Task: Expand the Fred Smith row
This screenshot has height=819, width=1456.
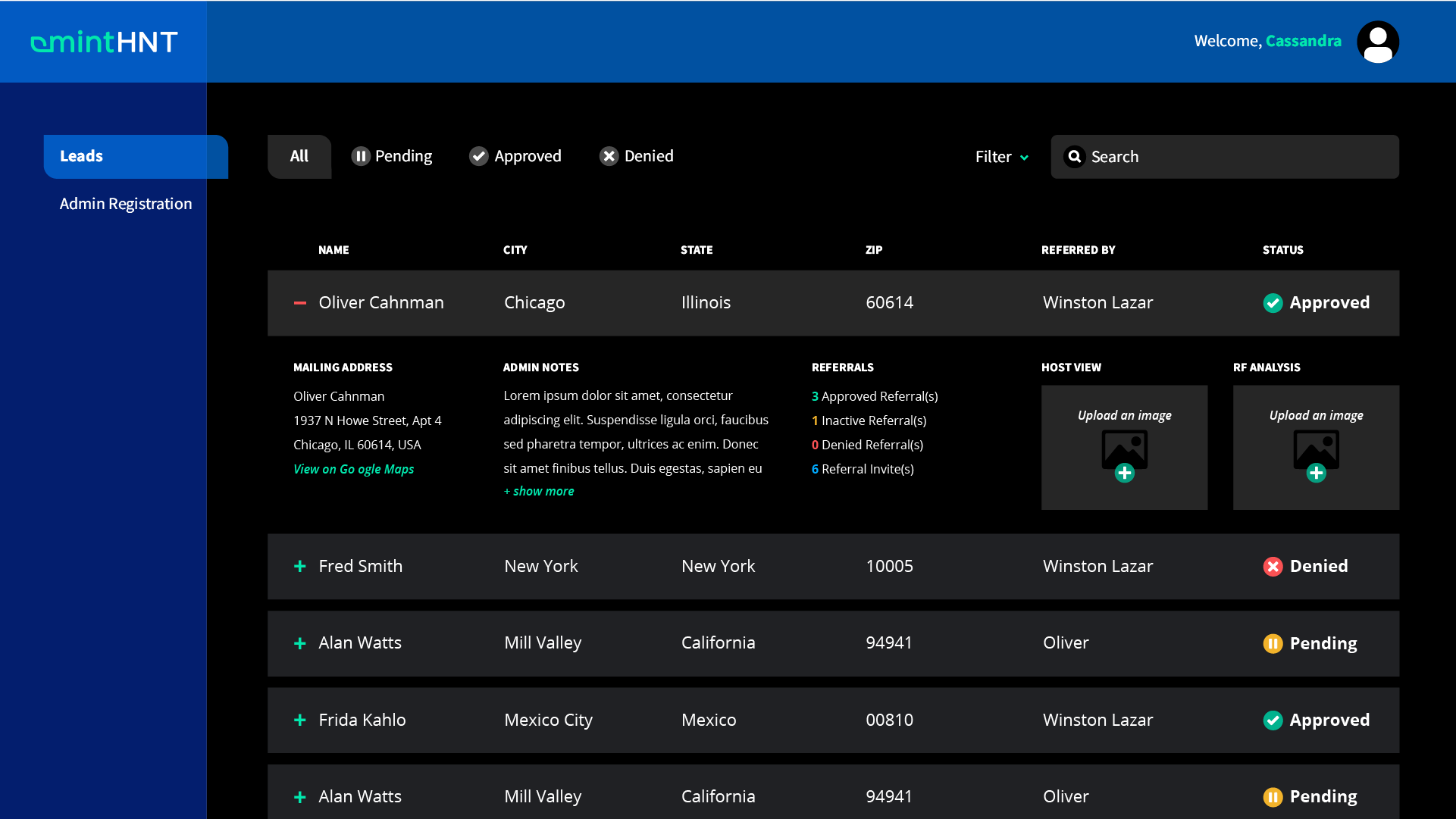Action: pos(300,567)
